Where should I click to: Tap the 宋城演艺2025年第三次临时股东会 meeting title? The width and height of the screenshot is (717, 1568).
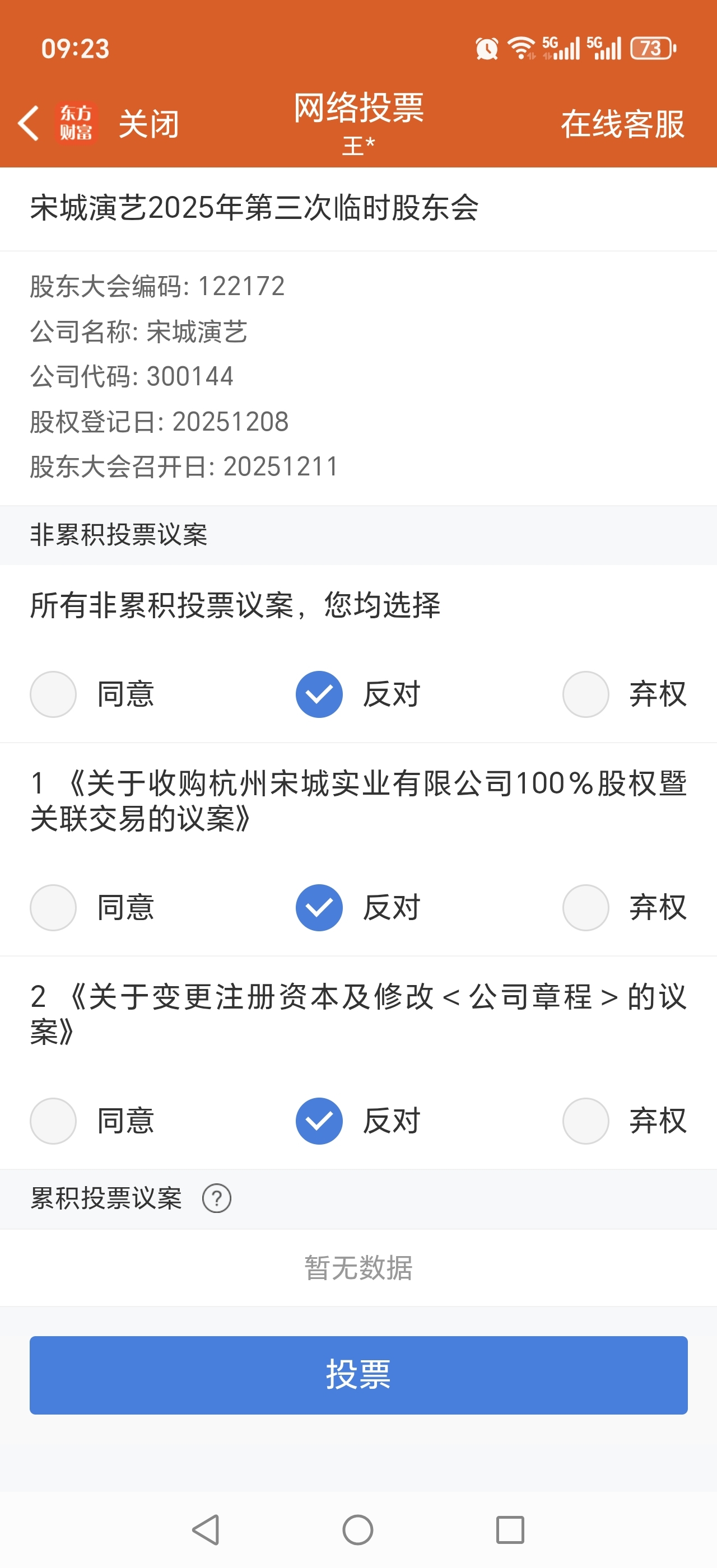[x=254, y=208]
